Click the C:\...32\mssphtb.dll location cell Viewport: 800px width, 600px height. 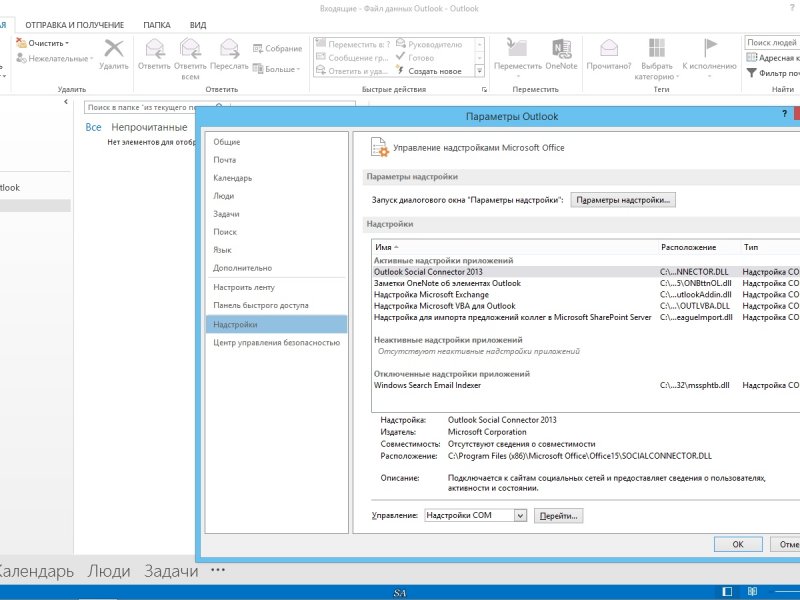694,385
